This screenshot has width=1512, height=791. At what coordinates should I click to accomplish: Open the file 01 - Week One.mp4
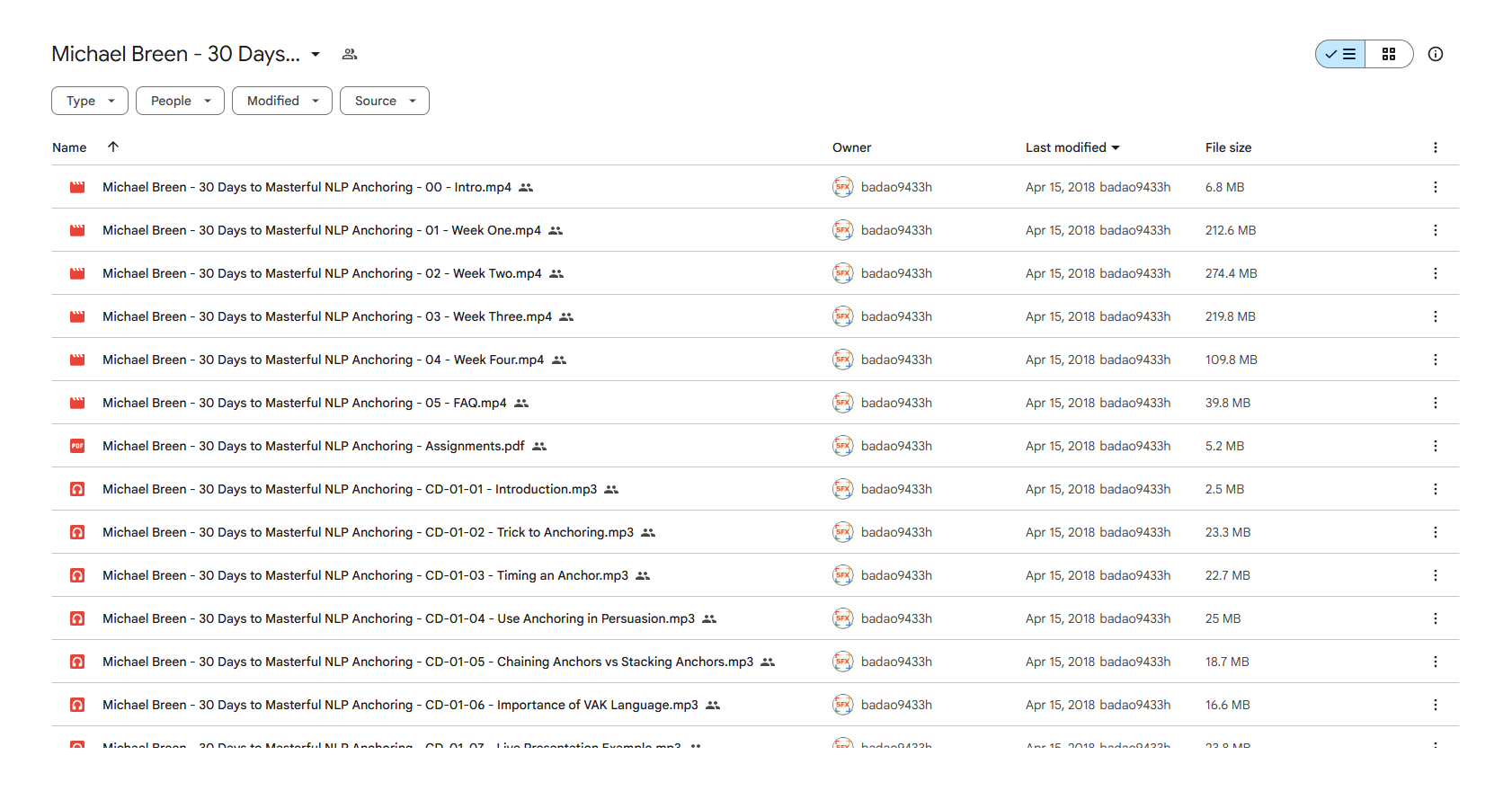[x=322, y=230]
